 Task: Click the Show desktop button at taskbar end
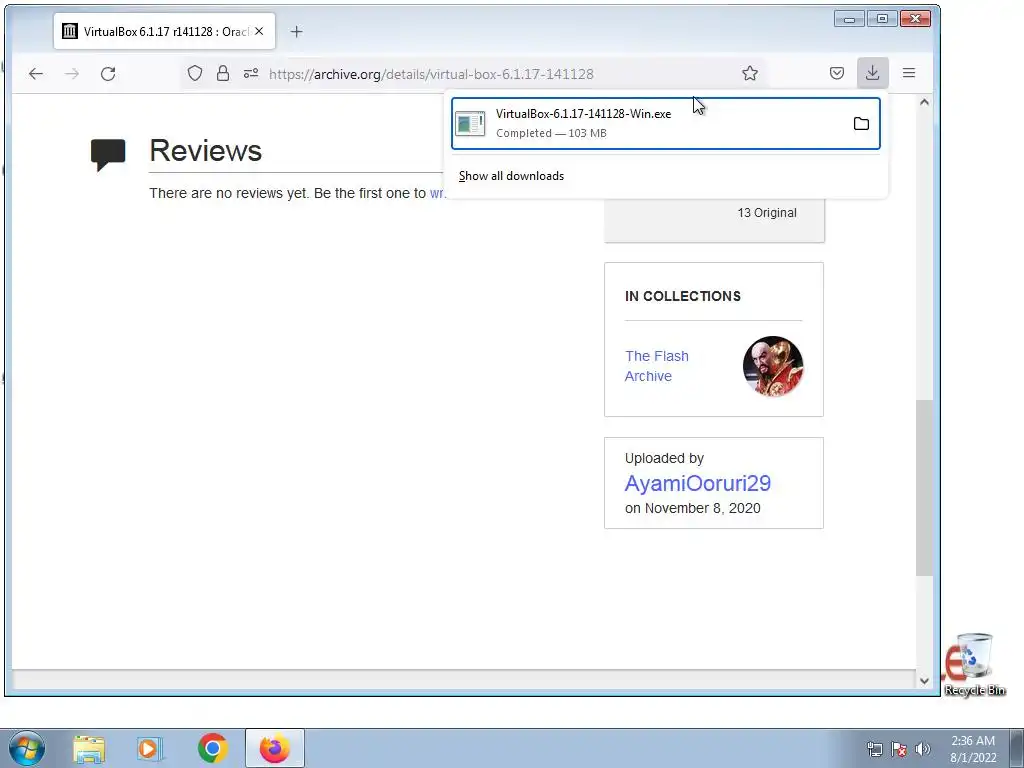click(x=1017, y=748)
